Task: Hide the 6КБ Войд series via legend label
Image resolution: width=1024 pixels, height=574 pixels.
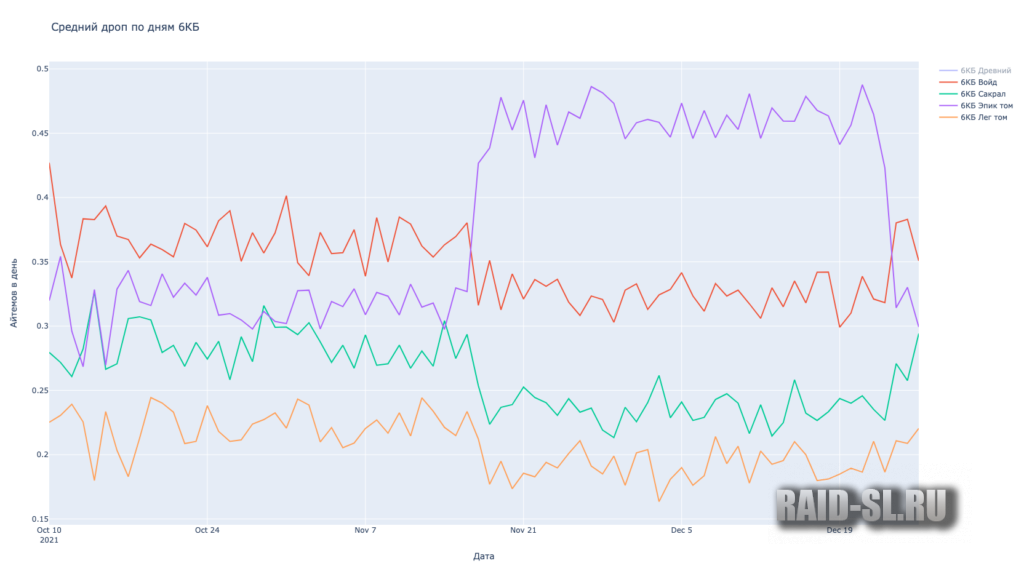Action: click(x=979, y=83)
